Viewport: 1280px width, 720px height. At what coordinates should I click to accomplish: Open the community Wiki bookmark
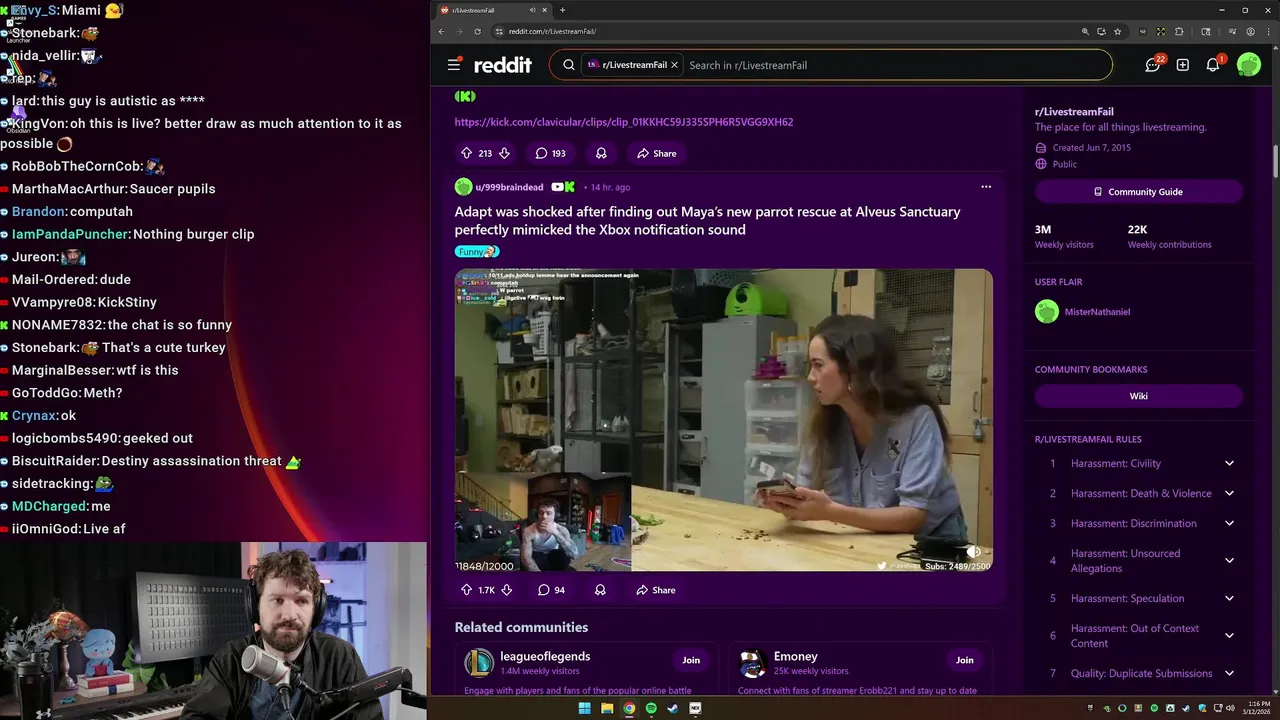(1139, 396)
